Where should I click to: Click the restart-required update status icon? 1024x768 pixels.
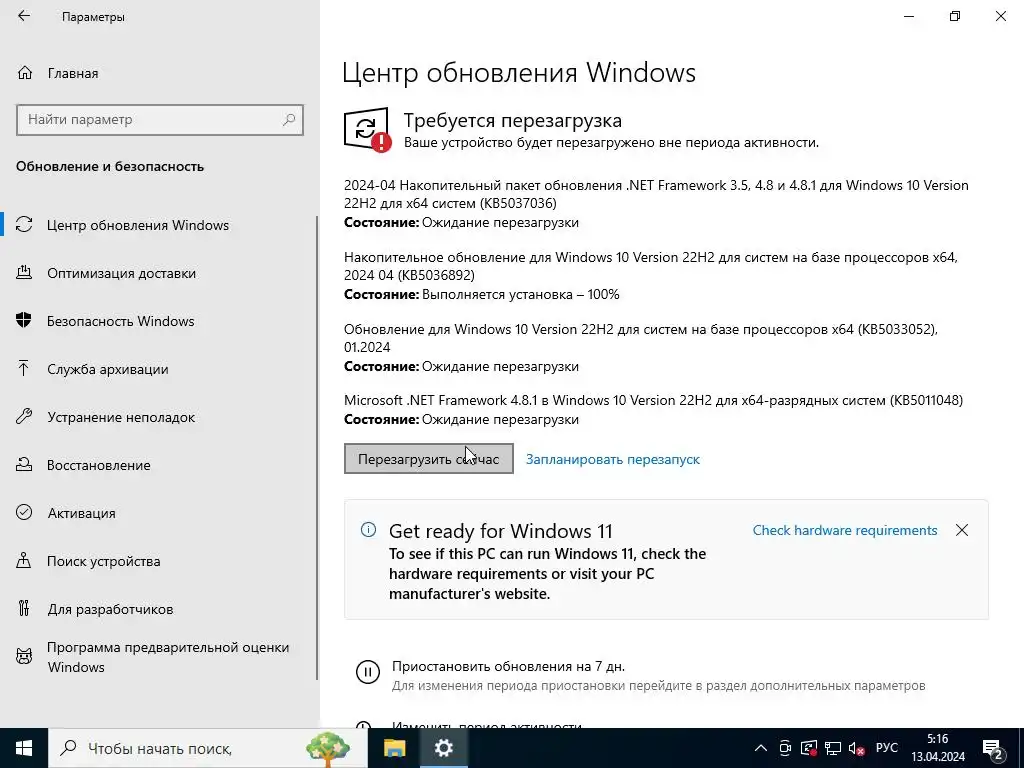pos(368,129)
